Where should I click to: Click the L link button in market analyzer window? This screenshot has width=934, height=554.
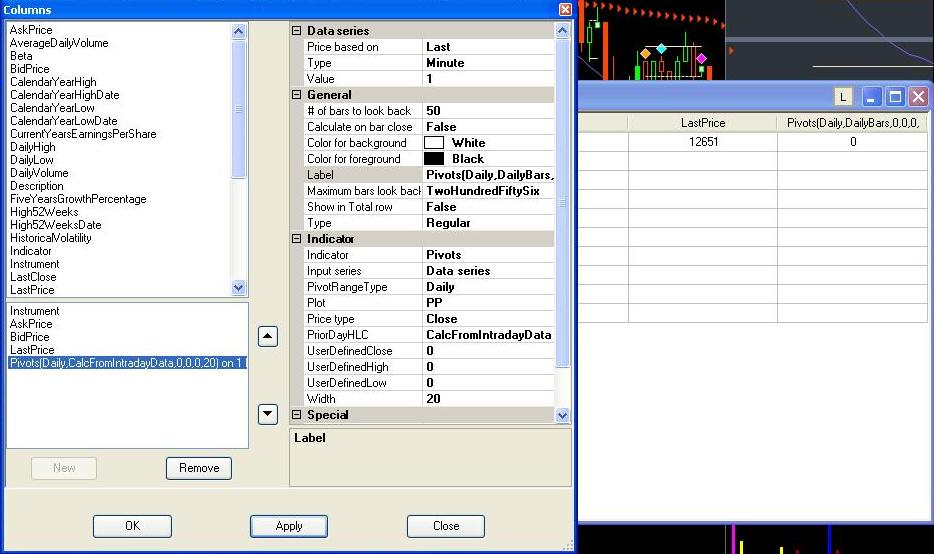point(842,97)
